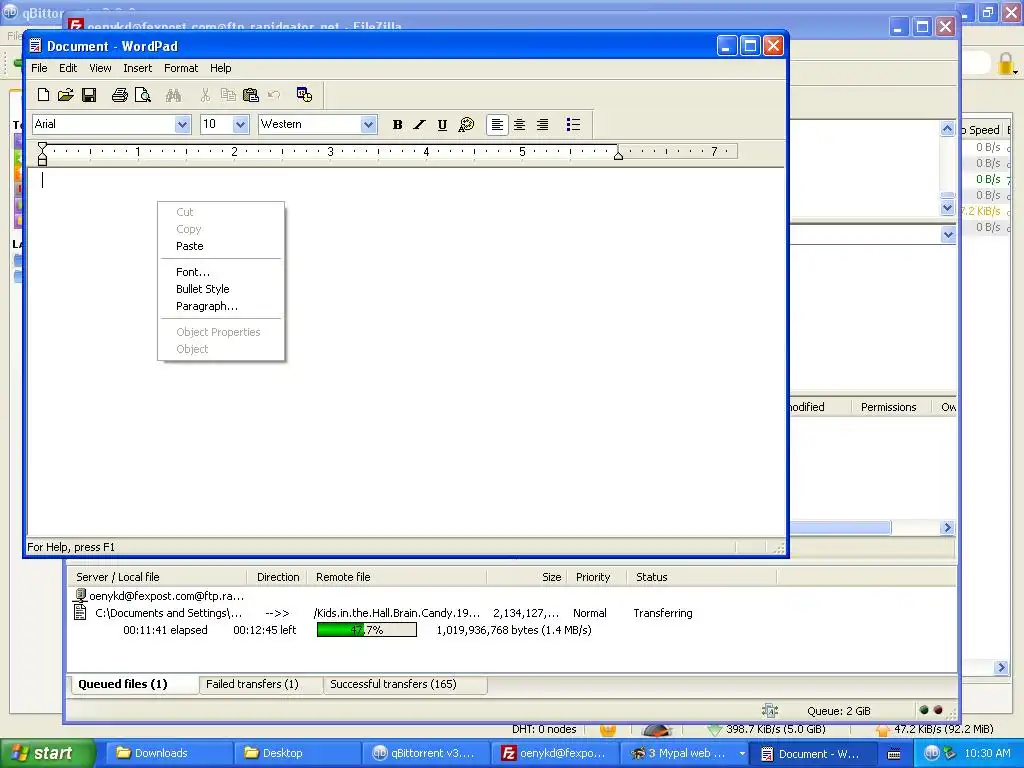Open WordPad Insert menu
1024x768 pixels.
tap(137, 68)
